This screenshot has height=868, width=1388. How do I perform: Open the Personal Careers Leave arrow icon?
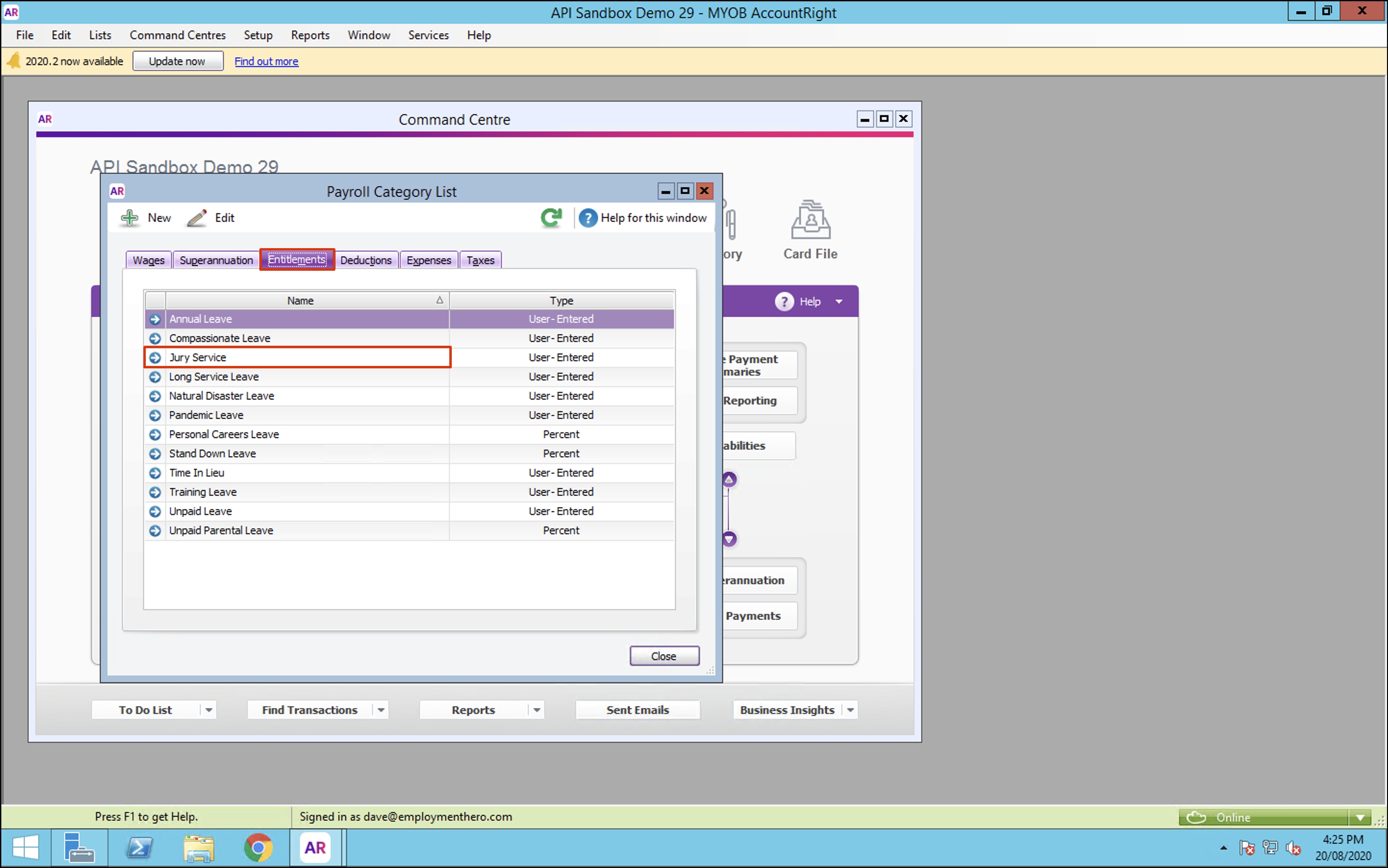pos(155,435)
